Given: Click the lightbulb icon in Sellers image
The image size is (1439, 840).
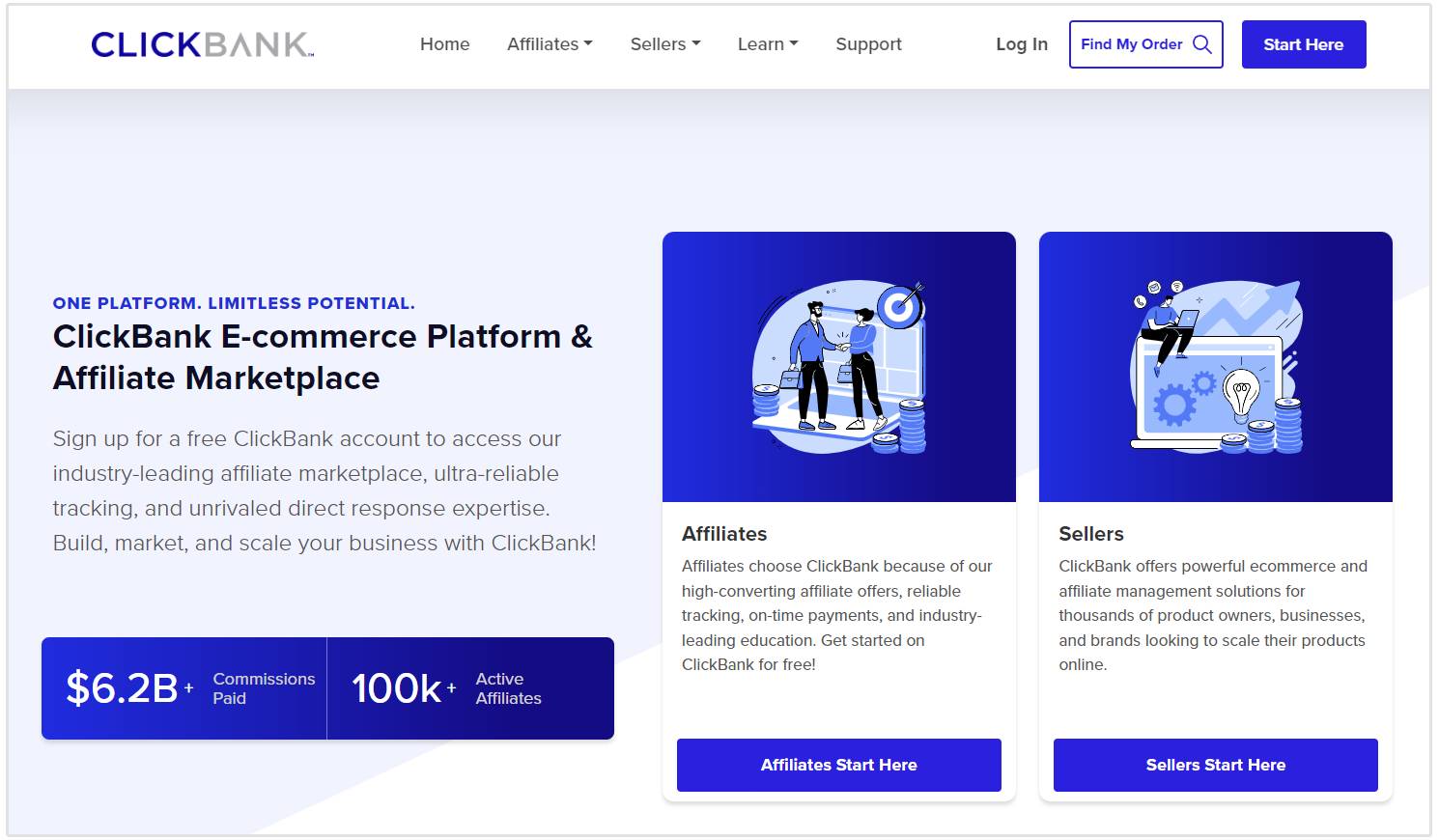Looking at the screenshot, I should [x=1241, y=393].
